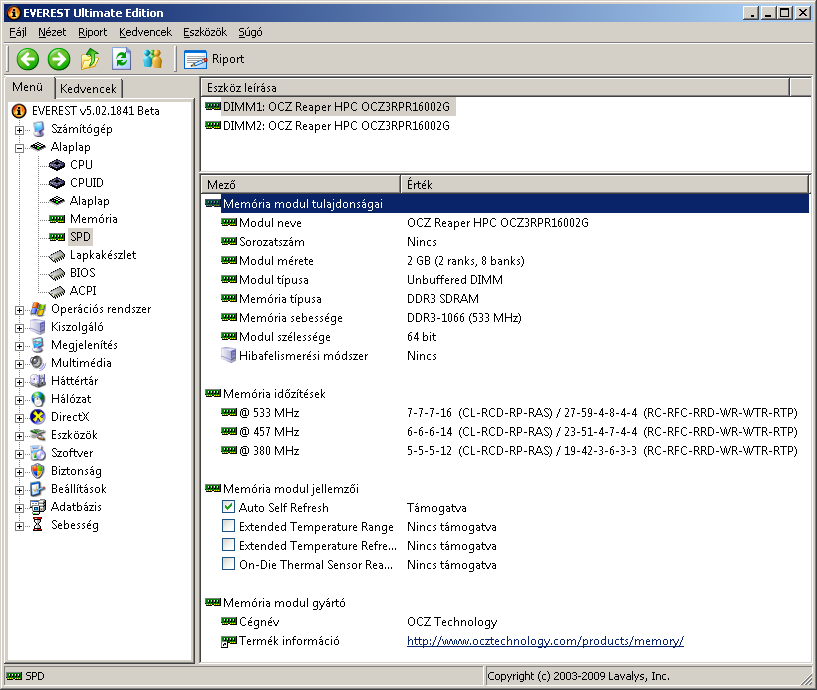Select the CPU chip icon in the tree
Image resolution: width=817 pixels, height=690 pixels.
[x=56, y=165]
